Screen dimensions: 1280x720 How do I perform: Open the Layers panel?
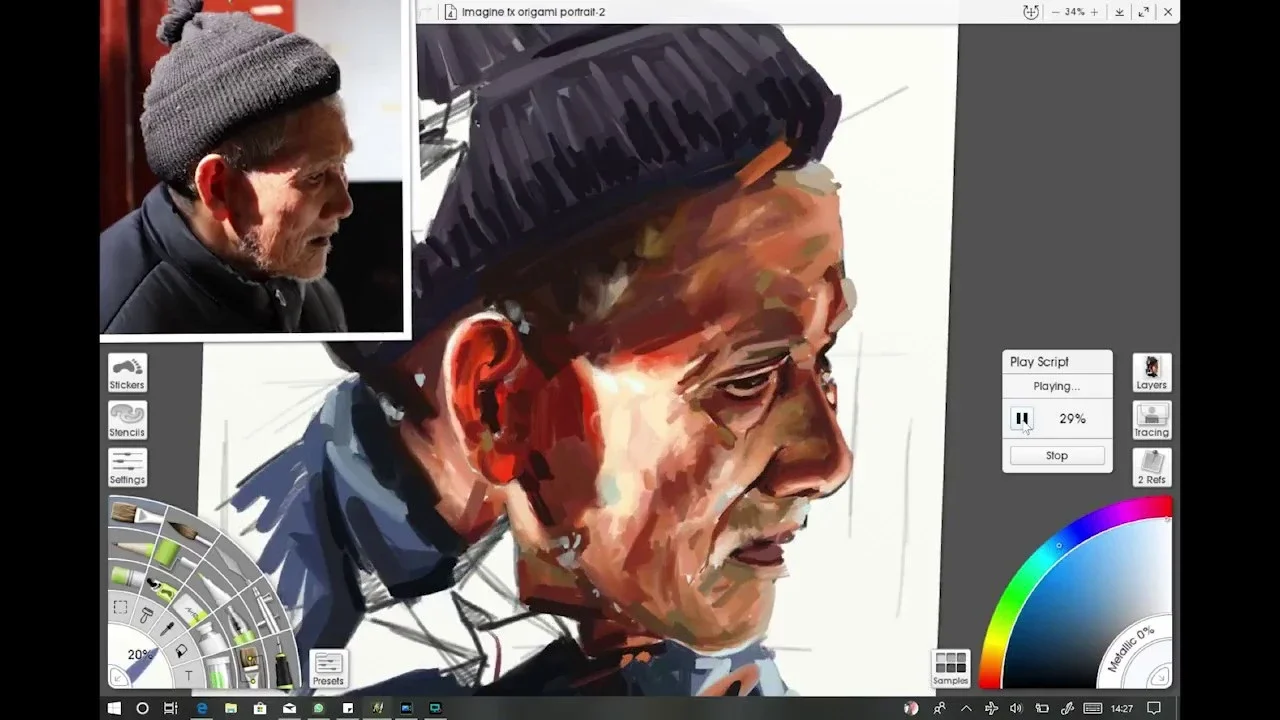pos(1151,372)
